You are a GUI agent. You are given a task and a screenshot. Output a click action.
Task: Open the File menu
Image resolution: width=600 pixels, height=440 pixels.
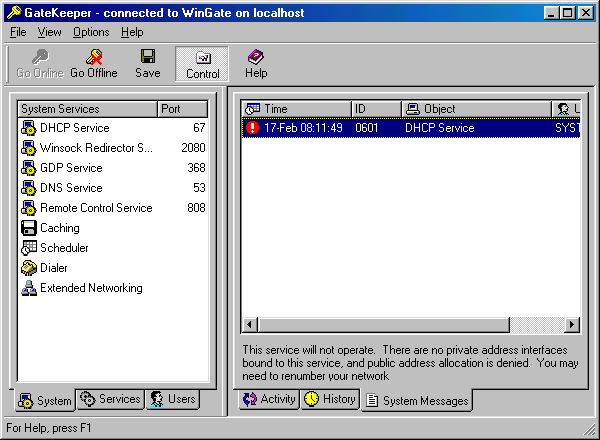(18, 32)
